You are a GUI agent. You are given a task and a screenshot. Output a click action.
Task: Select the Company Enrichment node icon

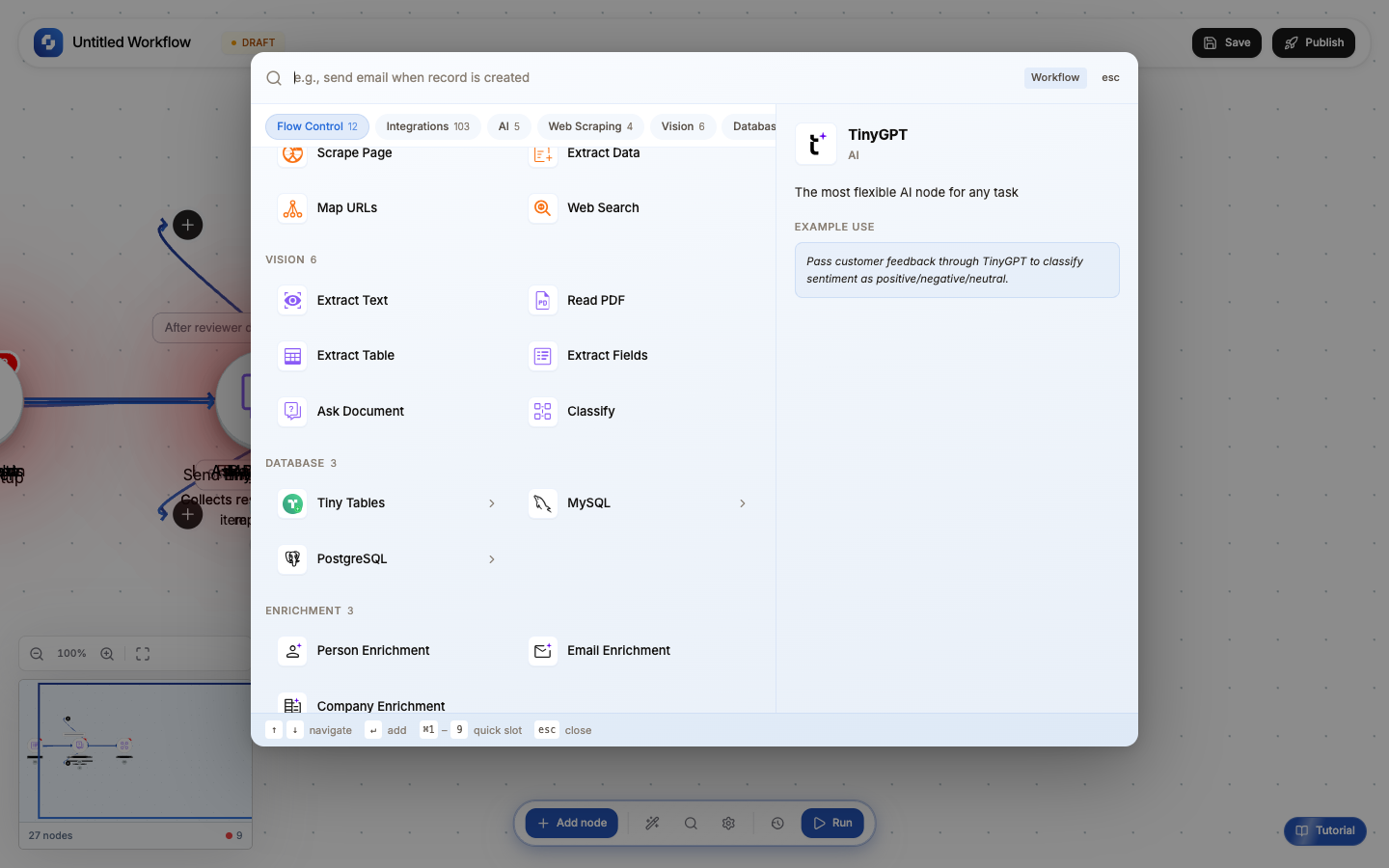click(x=292, y=705)
